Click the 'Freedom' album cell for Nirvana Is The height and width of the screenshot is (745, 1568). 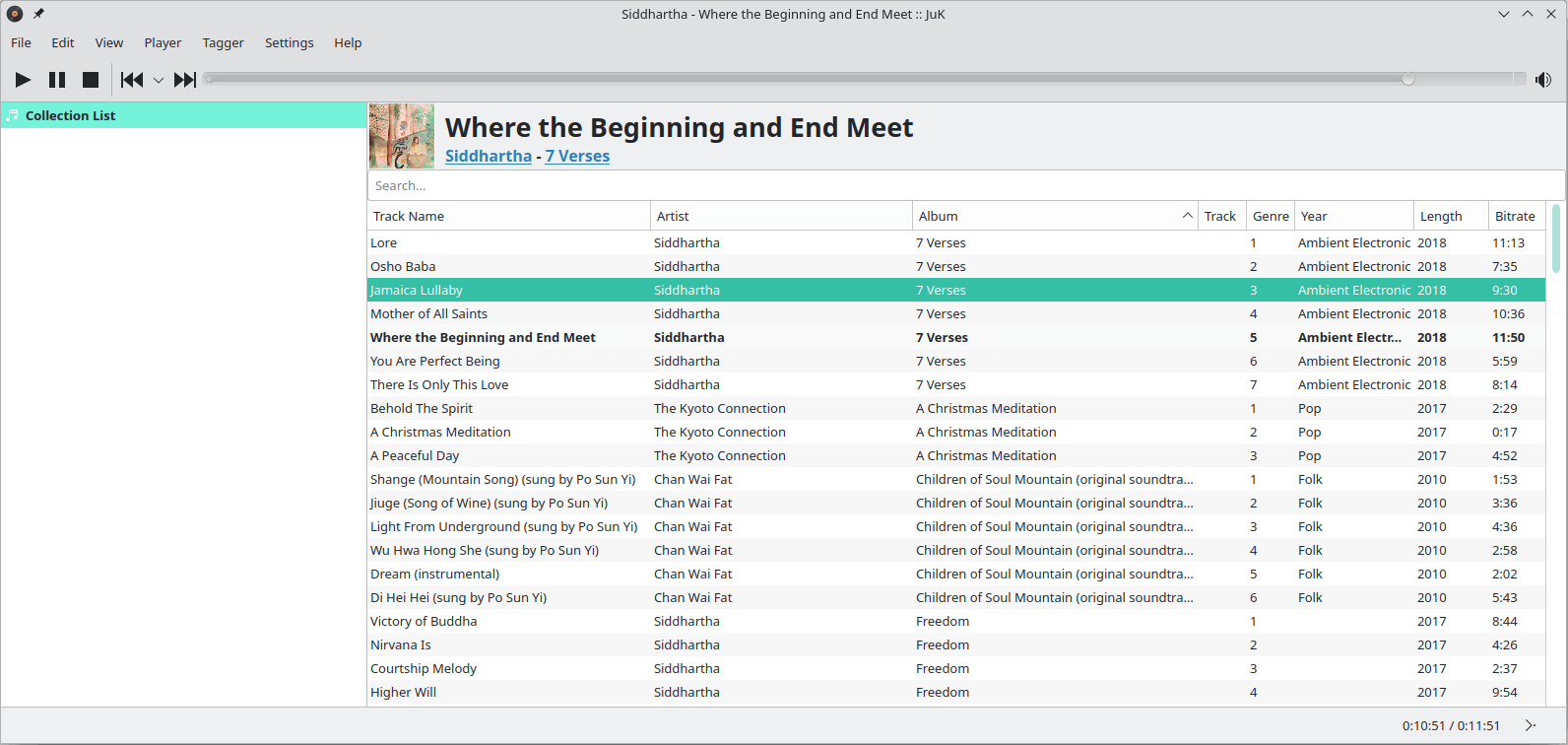[x=943, y=644]
